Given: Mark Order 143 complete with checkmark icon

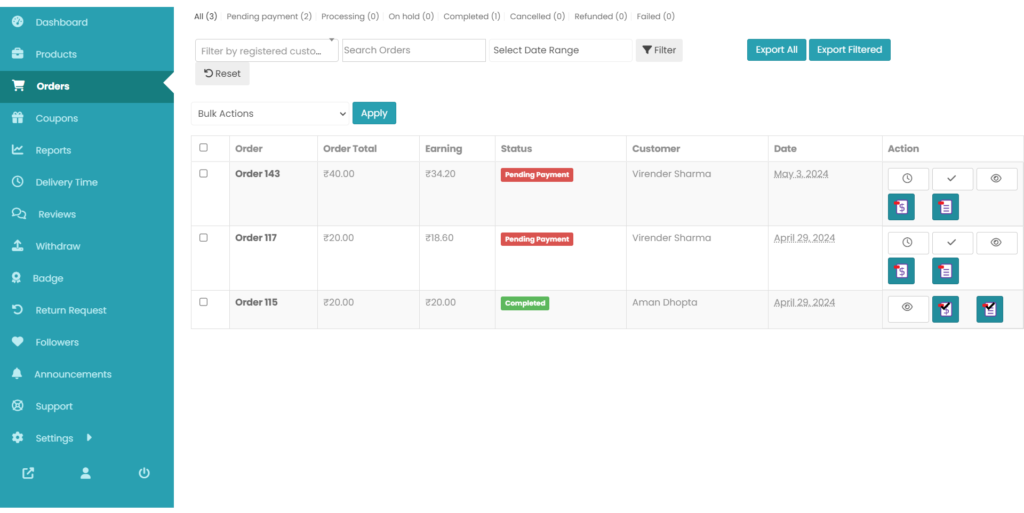Looking at the screenshot, I should click(952, 178).
